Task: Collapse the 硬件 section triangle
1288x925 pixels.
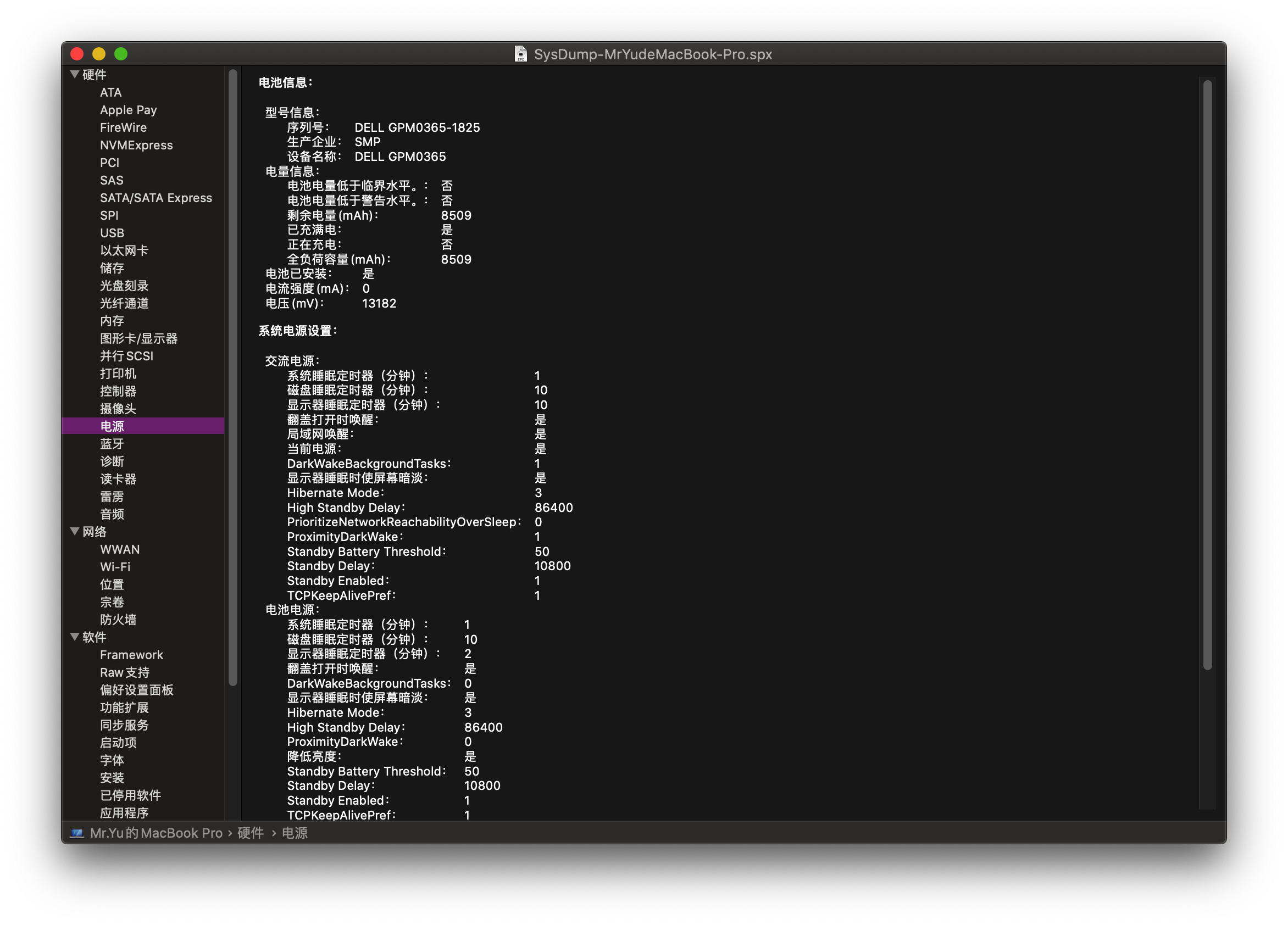Action: click(74, 74)
